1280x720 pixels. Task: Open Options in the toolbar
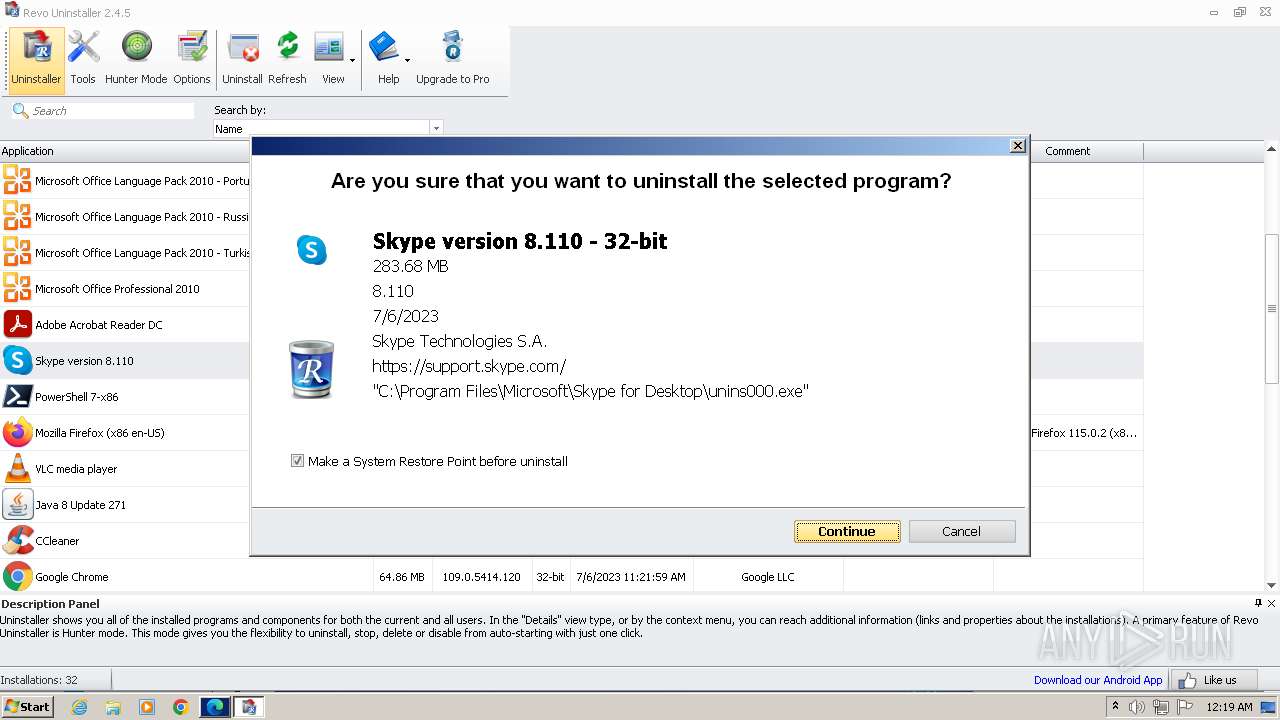pos(191,59)
